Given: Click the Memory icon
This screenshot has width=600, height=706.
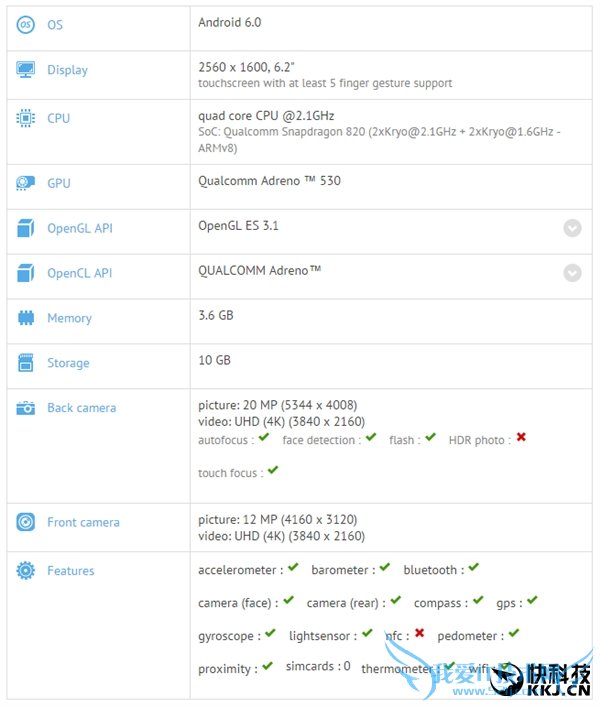Looking at the screenshot, I should (26, 318).
